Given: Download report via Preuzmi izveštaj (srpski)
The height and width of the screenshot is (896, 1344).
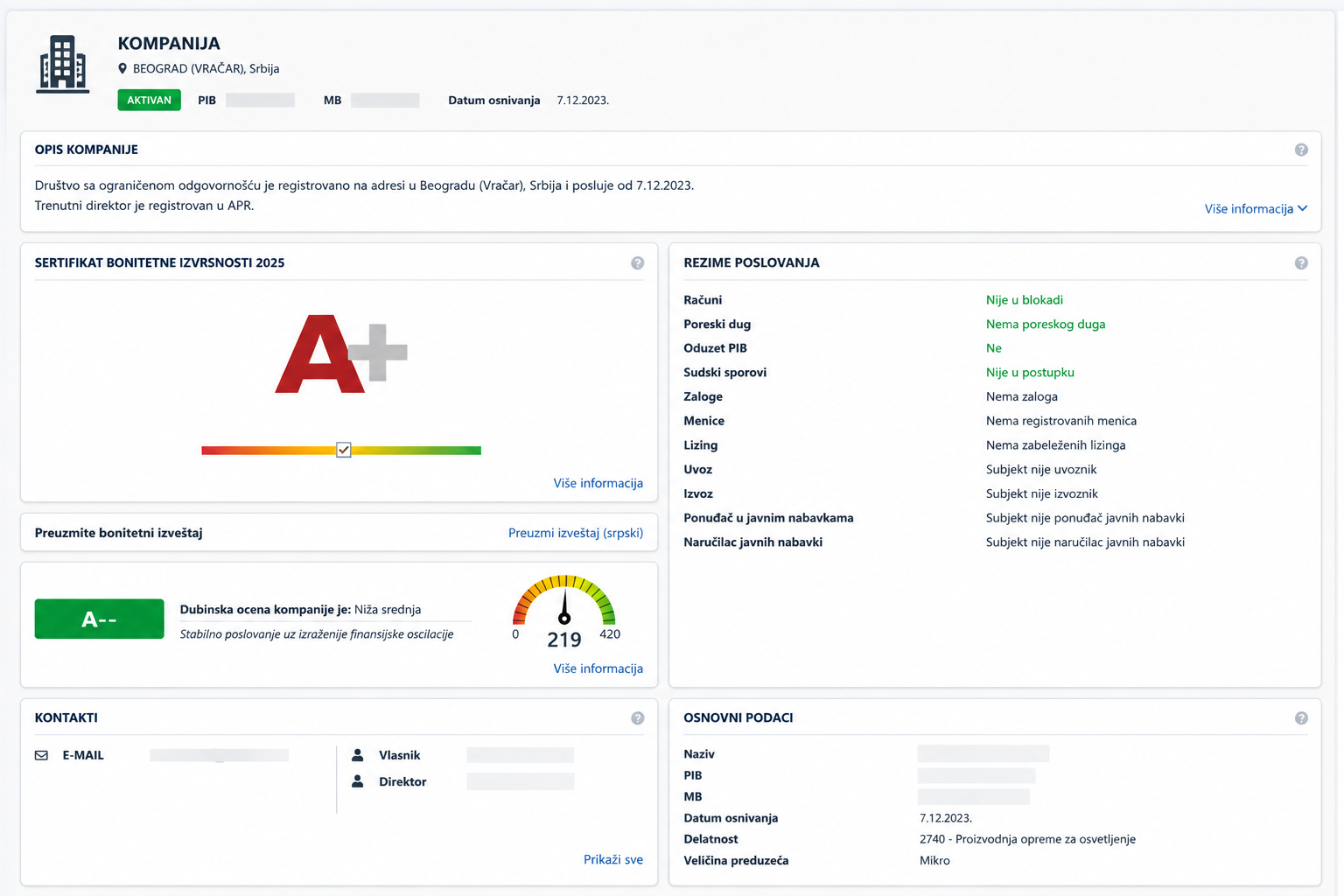Looking at the screenshot, I should (x=576, y=532).
